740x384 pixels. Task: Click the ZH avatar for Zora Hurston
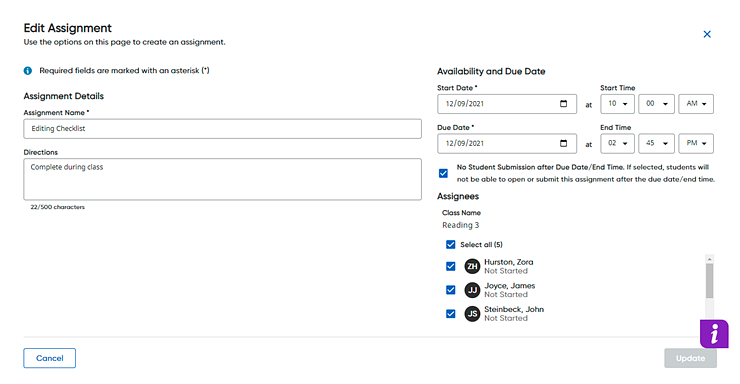click(472, 266)
